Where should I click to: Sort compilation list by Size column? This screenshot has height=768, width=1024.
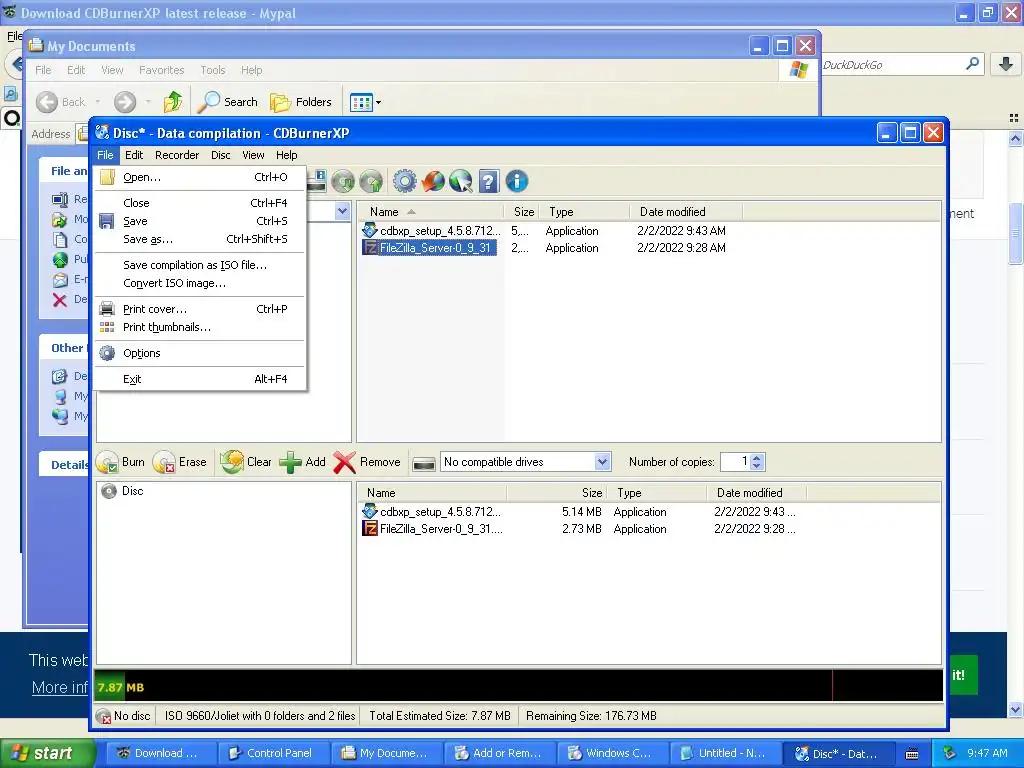point(556,493)
